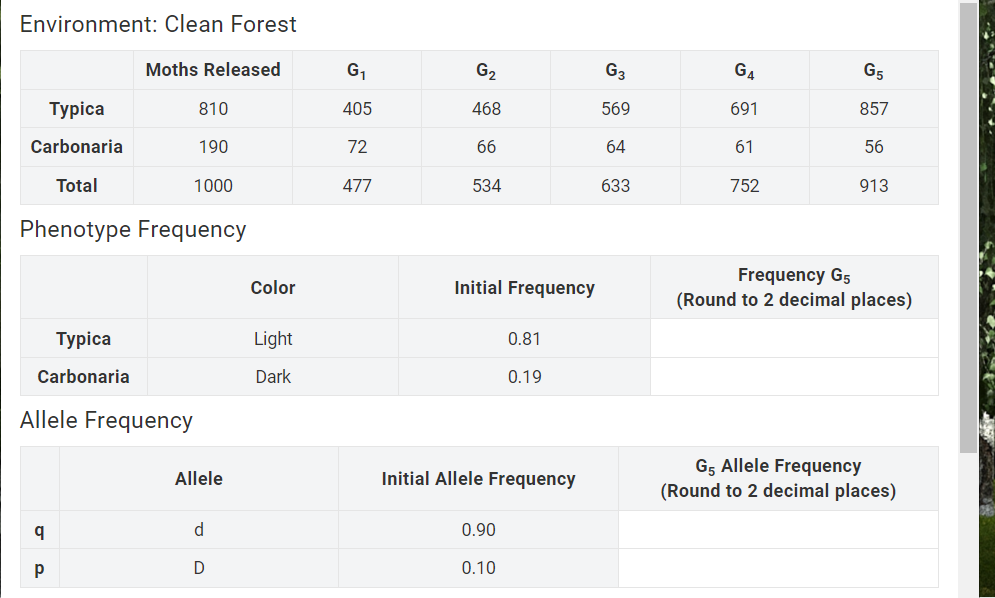
Task: Click the Dark color label for Carbonaria
Action: pyautogui.click(x=272, y=376)
